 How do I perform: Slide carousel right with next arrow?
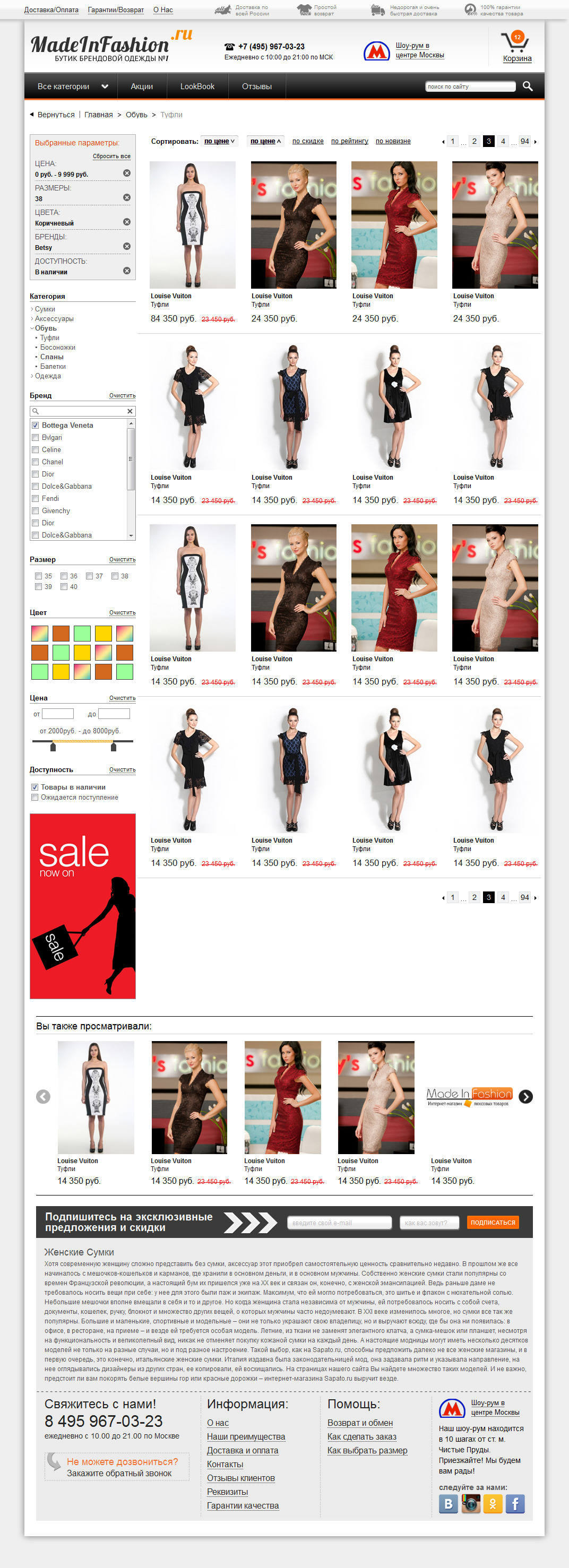[526, 1097]
